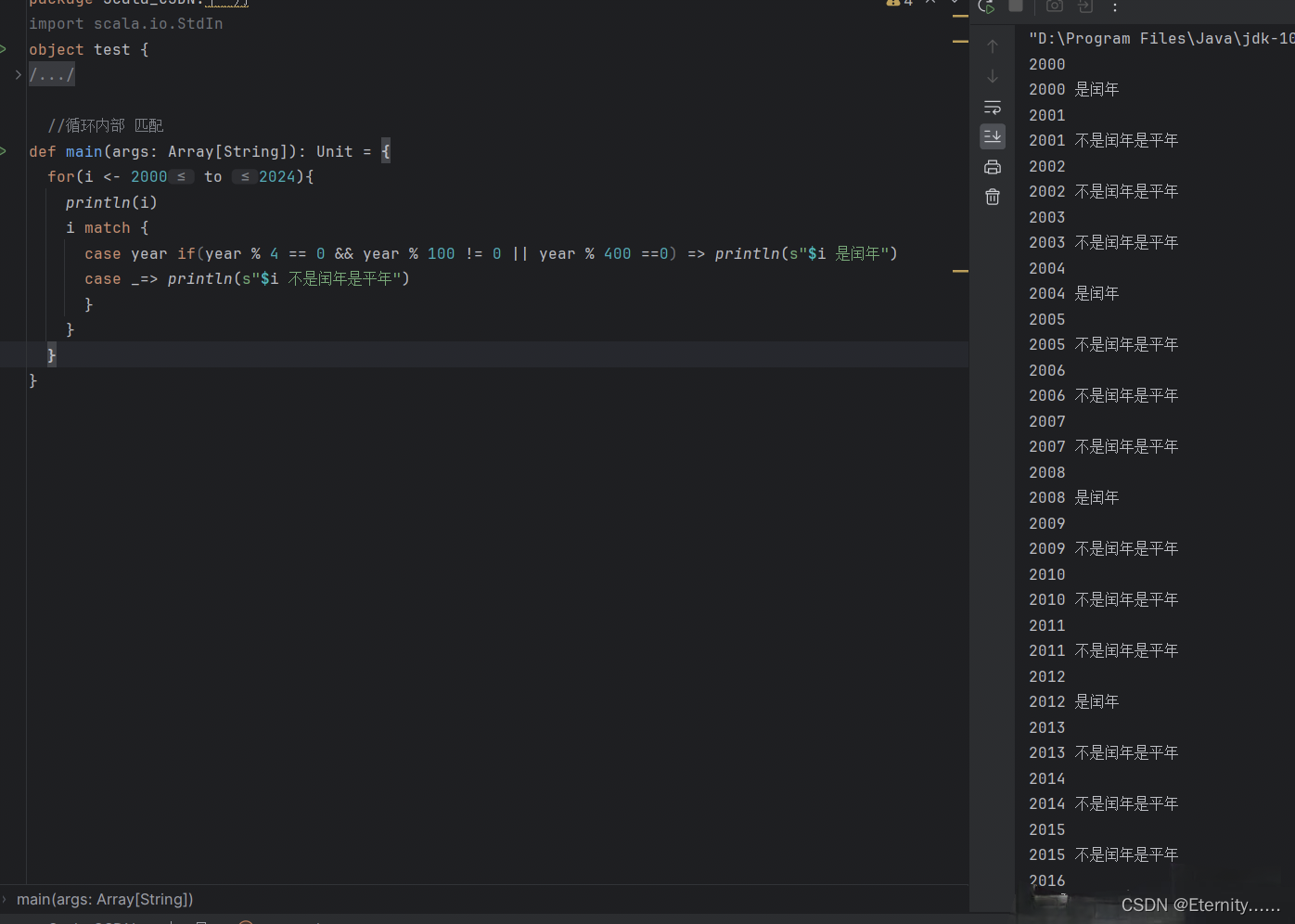
Task: Click the inlay hint after 2000
Action: (182, 177)
